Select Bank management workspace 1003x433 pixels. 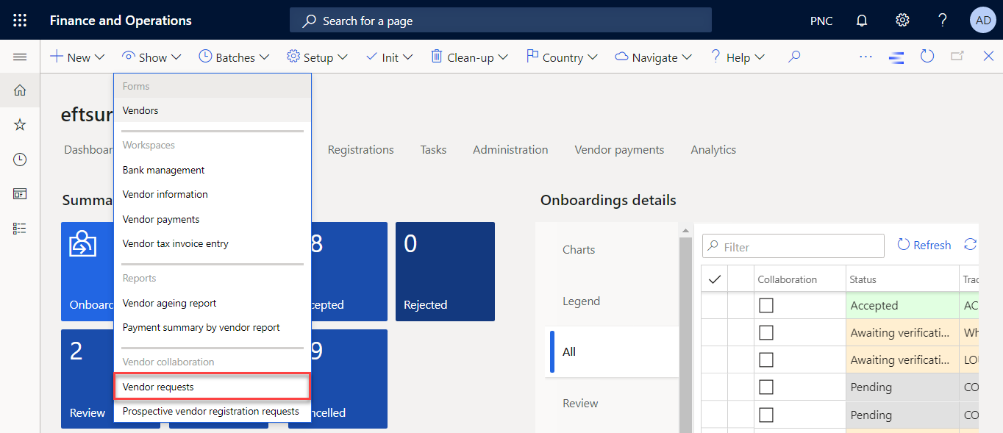tap(212, 170)
